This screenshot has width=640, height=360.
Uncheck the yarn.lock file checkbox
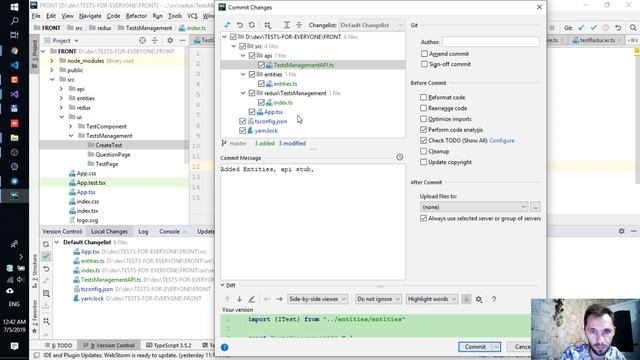(x=242, y=131)
